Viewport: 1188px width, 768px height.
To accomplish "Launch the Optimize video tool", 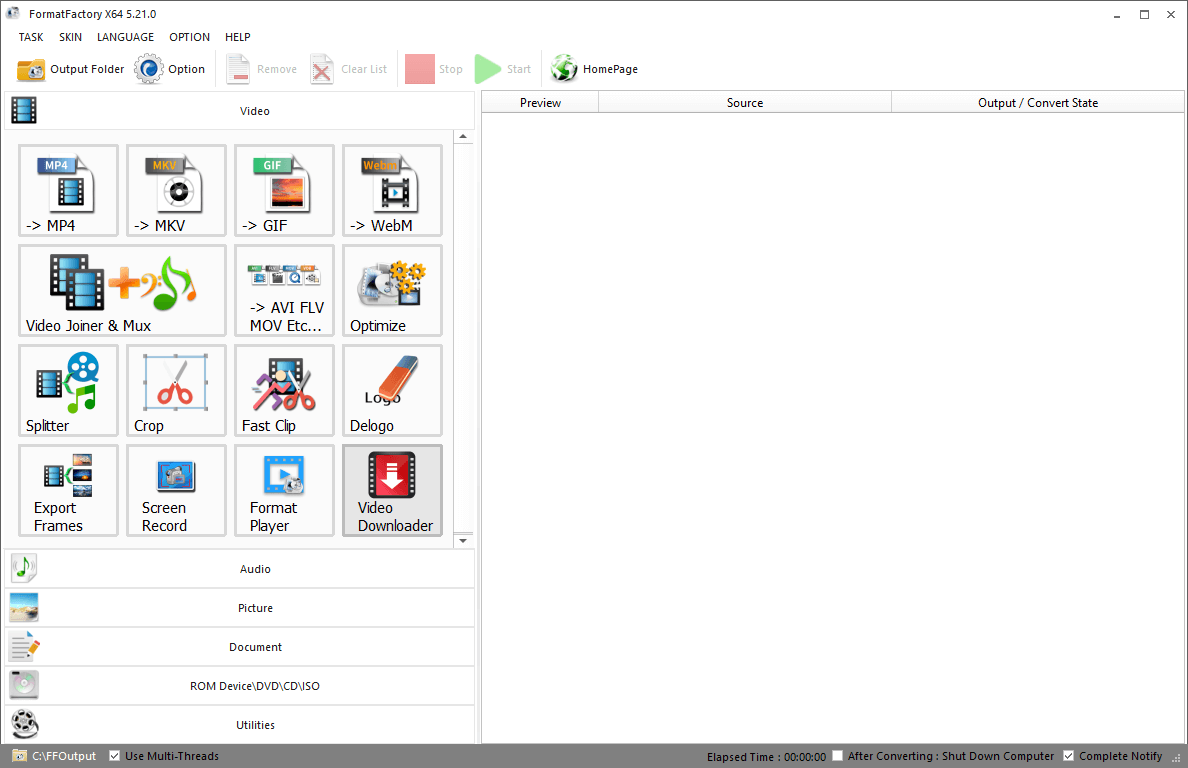I will click(x=392, y=290).
